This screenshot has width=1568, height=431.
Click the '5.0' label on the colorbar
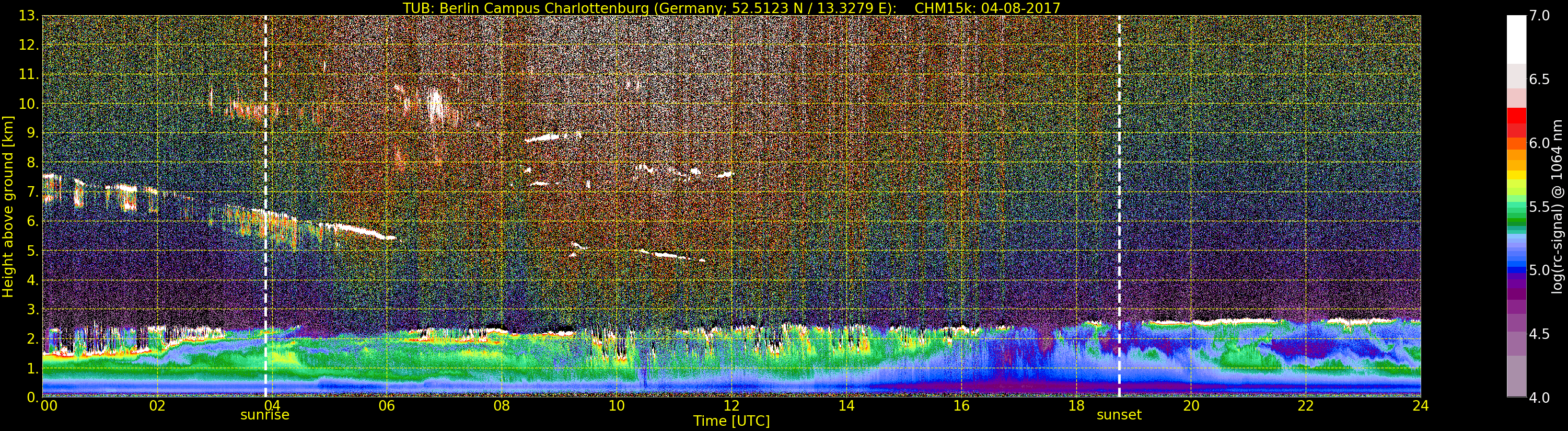click(1539, 270)
